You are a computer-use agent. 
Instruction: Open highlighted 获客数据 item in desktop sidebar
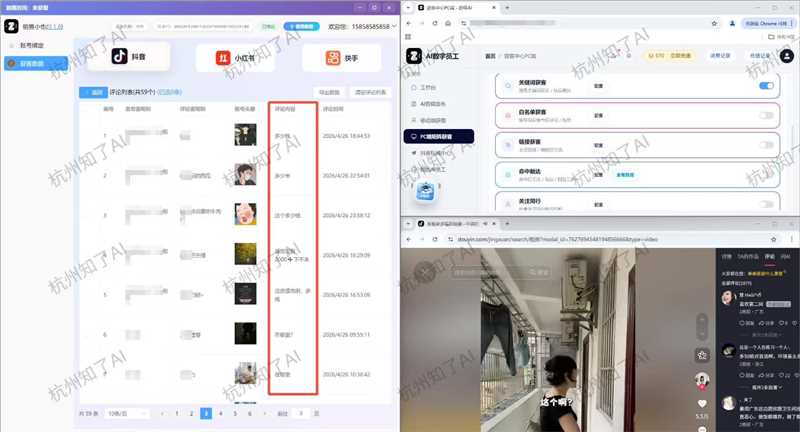tap(36, 63)
